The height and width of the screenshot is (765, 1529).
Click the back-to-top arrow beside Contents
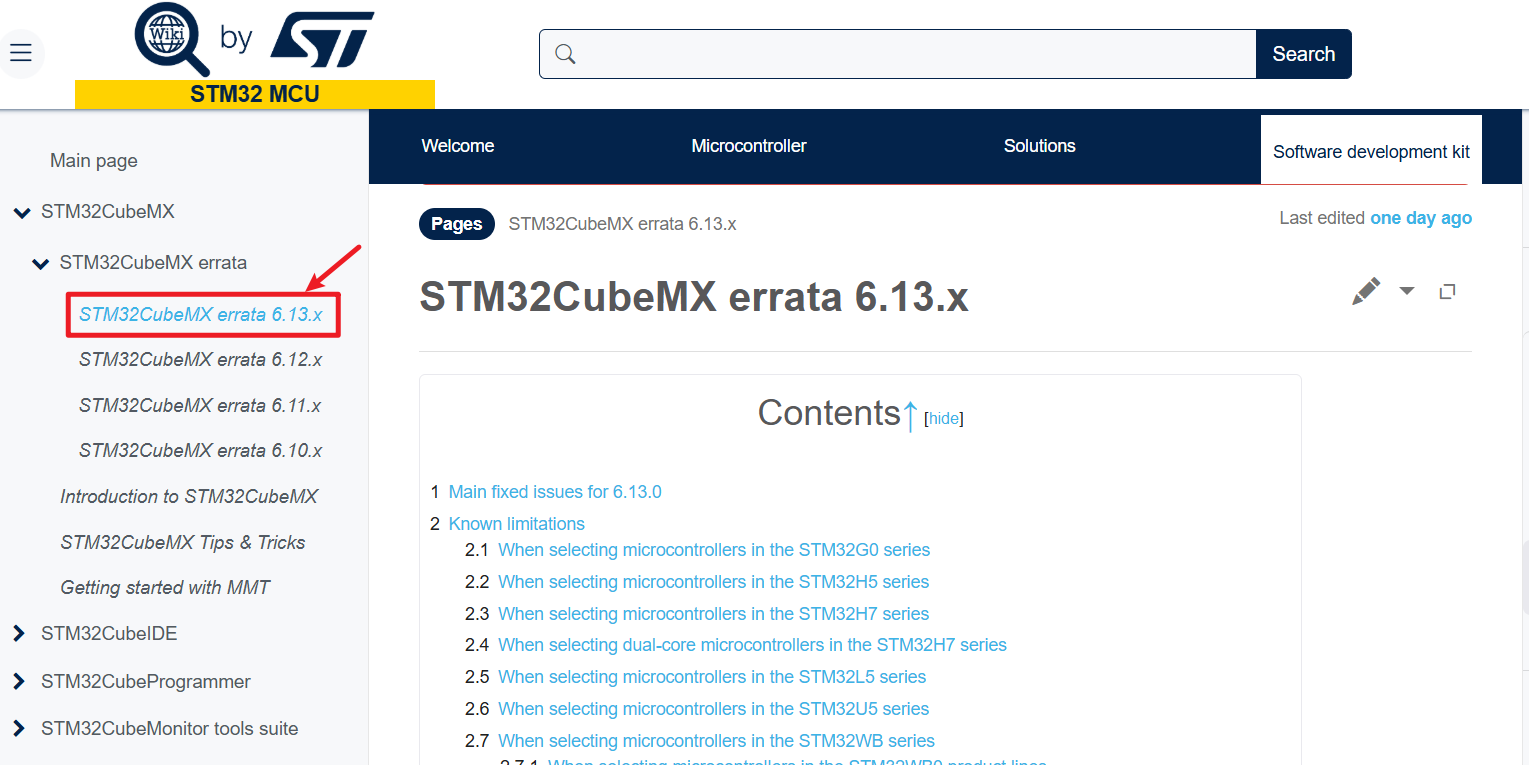click(x=910, y=411)
